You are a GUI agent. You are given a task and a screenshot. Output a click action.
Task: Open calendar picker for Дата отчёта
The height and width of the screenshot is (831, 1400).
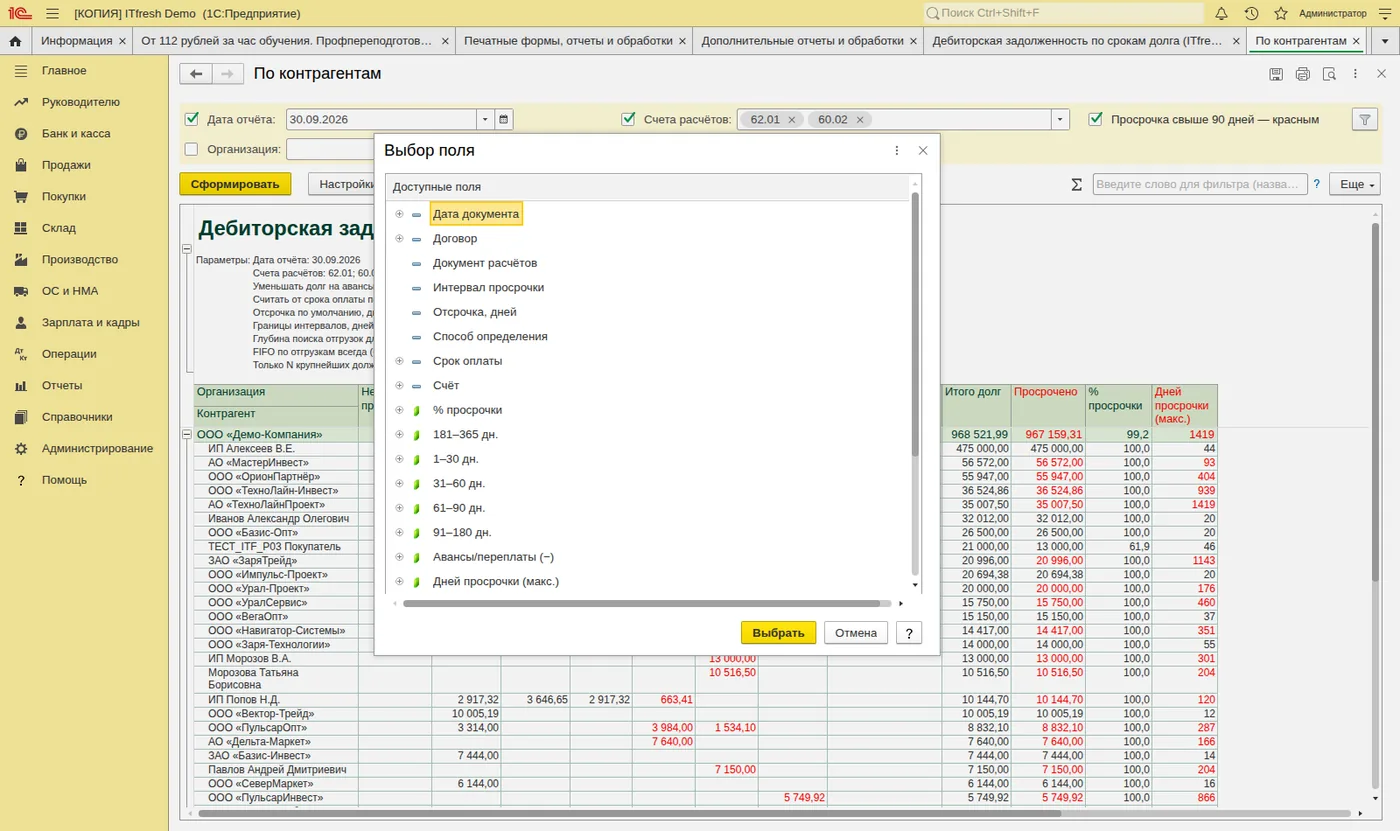click(504, 119)
